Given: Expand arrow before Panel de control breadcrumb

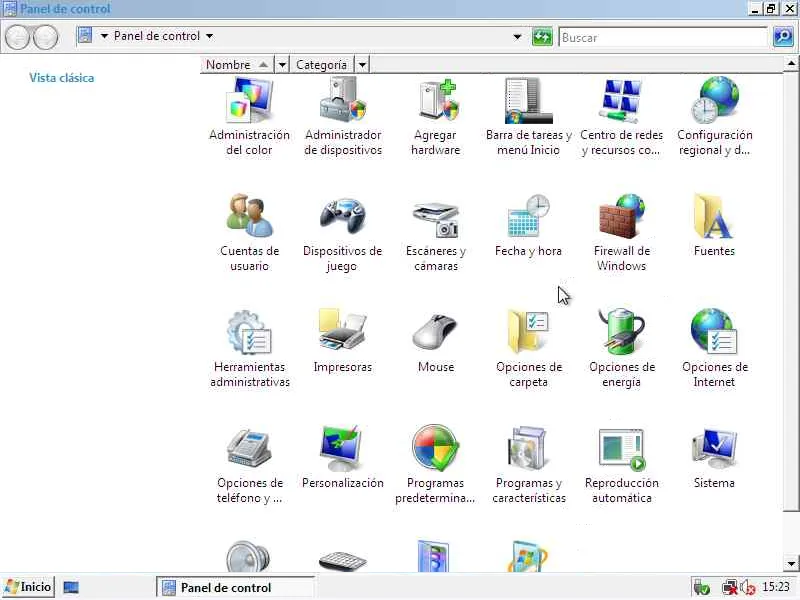Looking at the screenshot, I should click(104, 36).
